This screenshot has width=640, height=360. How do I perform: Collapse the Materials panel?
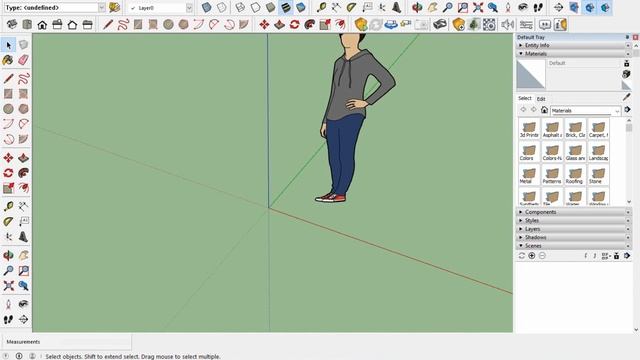tap(573, 53)
